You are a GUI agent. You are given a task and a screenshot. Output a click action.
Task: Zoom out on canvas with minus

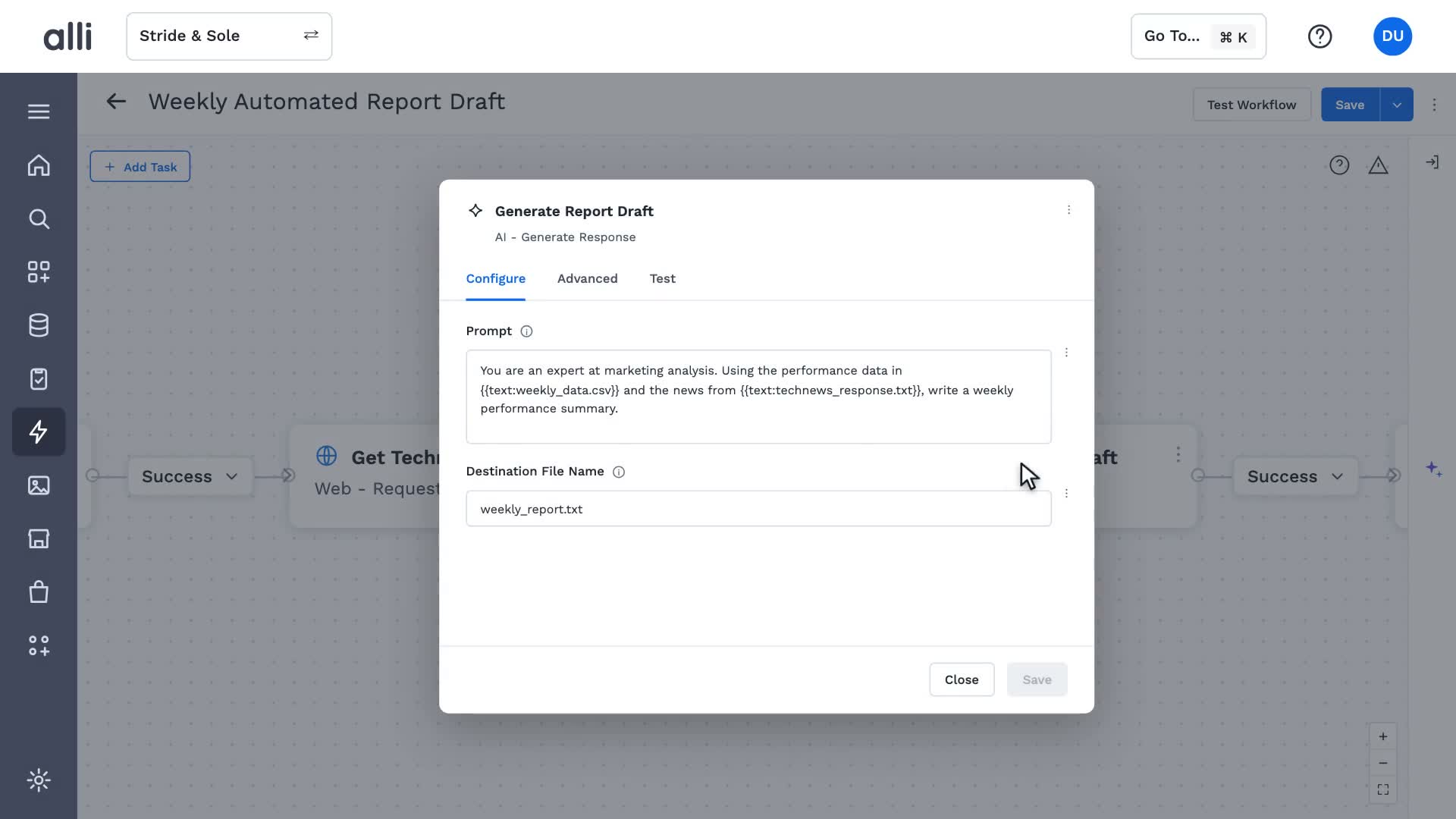(1382, 763)
